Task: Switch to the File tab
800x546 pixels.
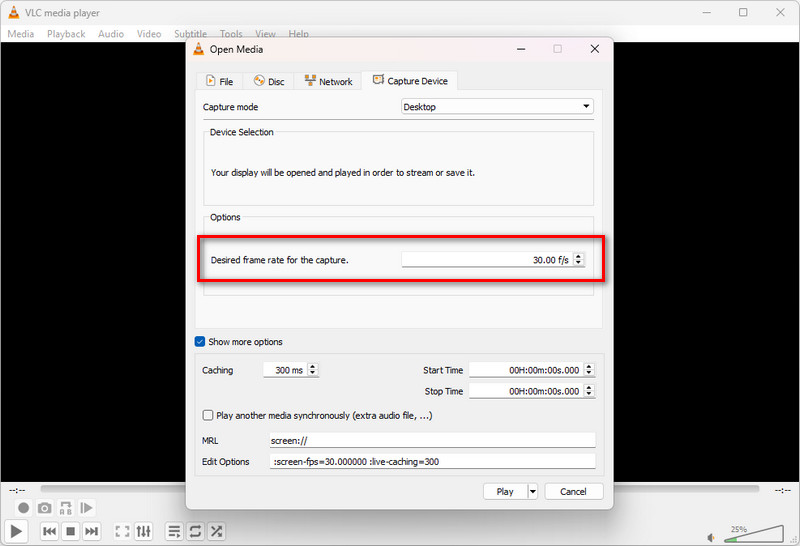Action: [220, 81]
